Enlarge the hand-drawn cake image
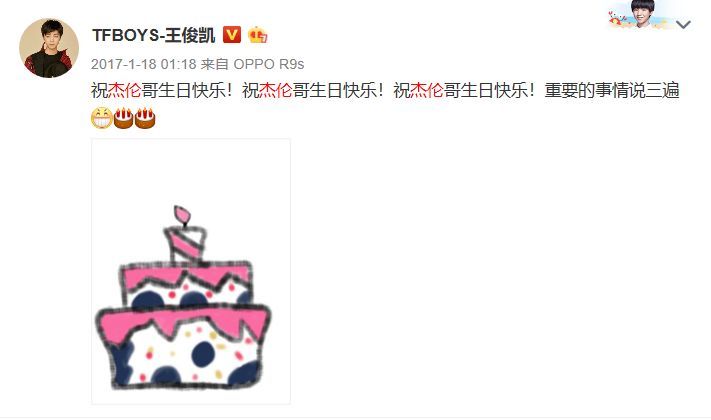The width and height of the screenshot is (711, 420). click(x=191, y=271)
